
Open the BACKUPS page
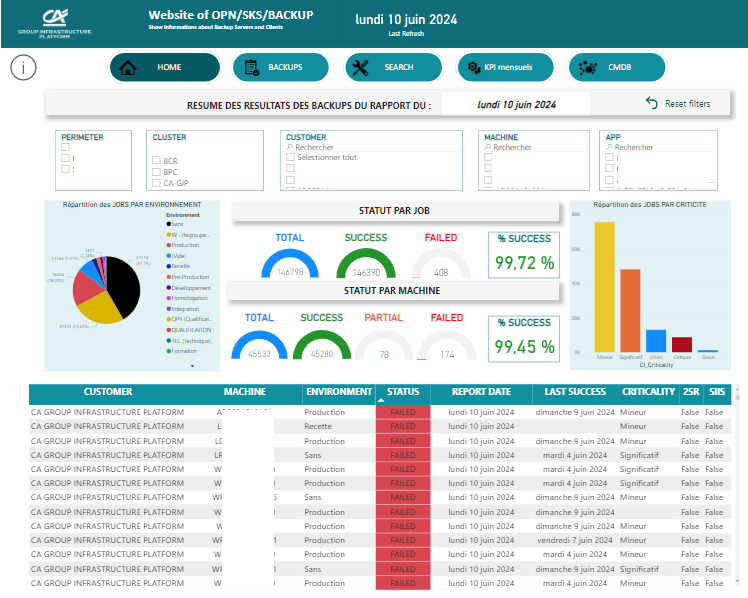pos(281,68)
